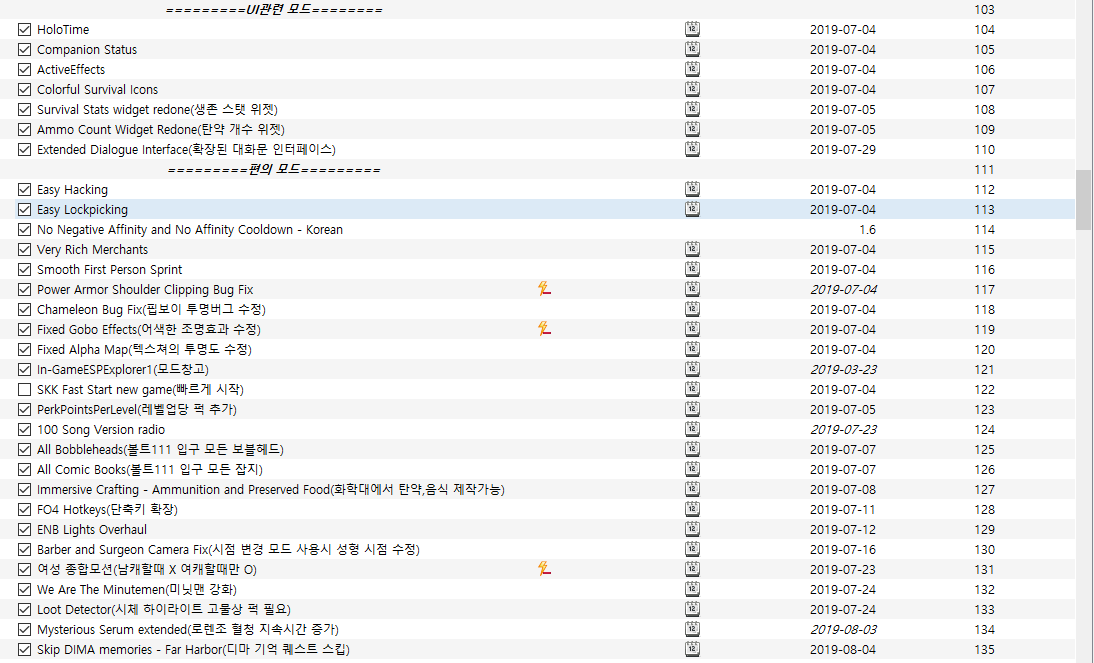Viewport: 1094px width, 663px height.
Task: Select Immersive Crafting - Ammunition mod name
Action: pos(271,489)
